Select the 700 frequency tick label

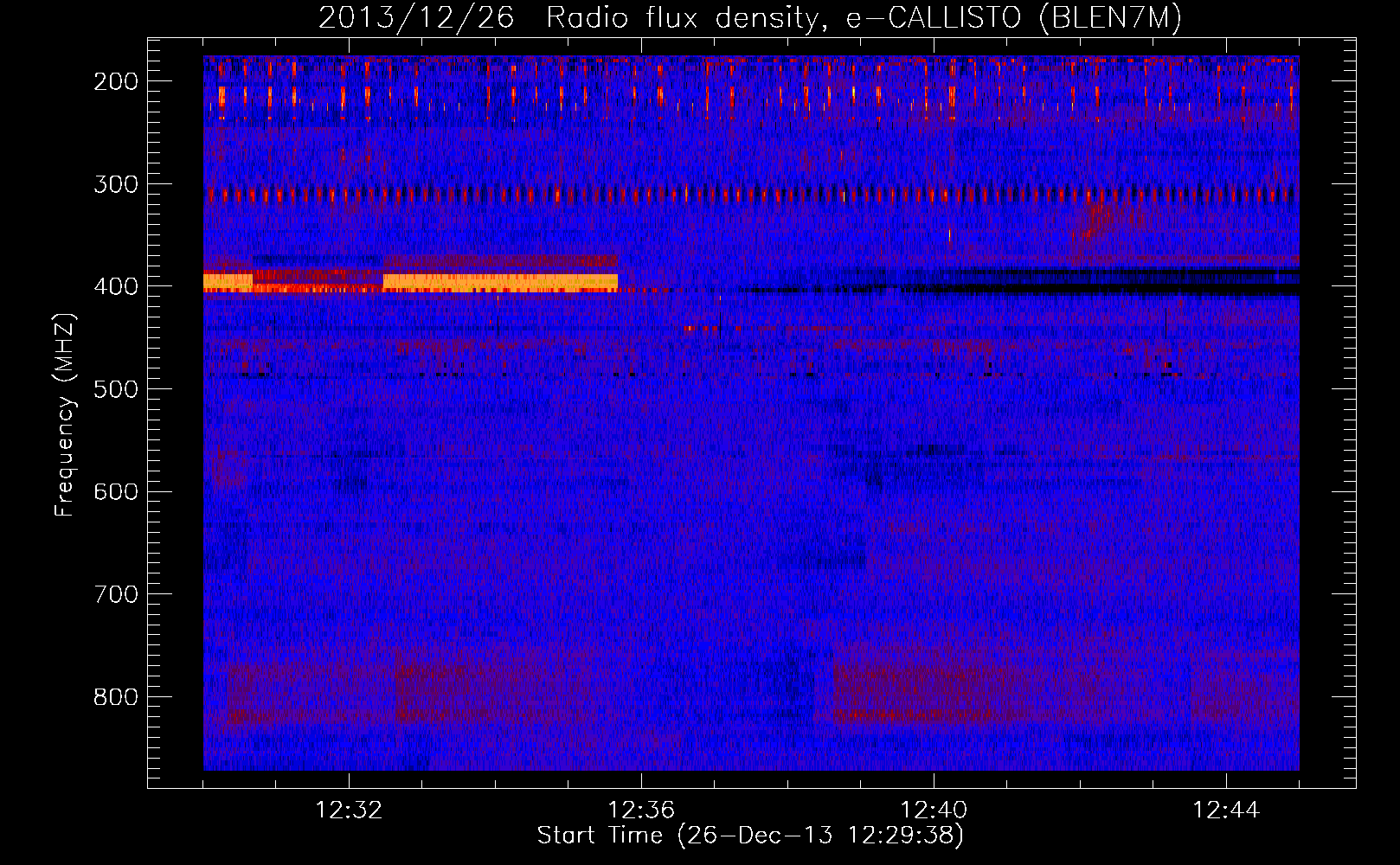[116, 594]
